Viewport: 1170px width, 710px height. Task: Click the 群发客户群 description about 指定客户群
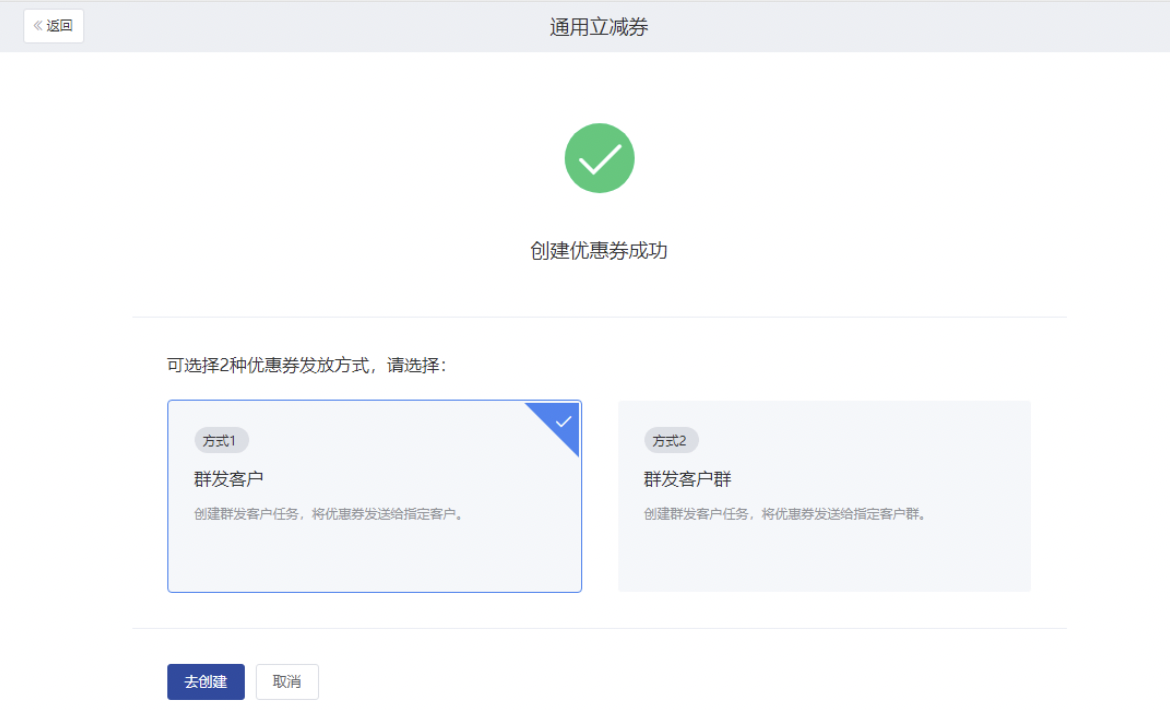click(x=785, y=514)
